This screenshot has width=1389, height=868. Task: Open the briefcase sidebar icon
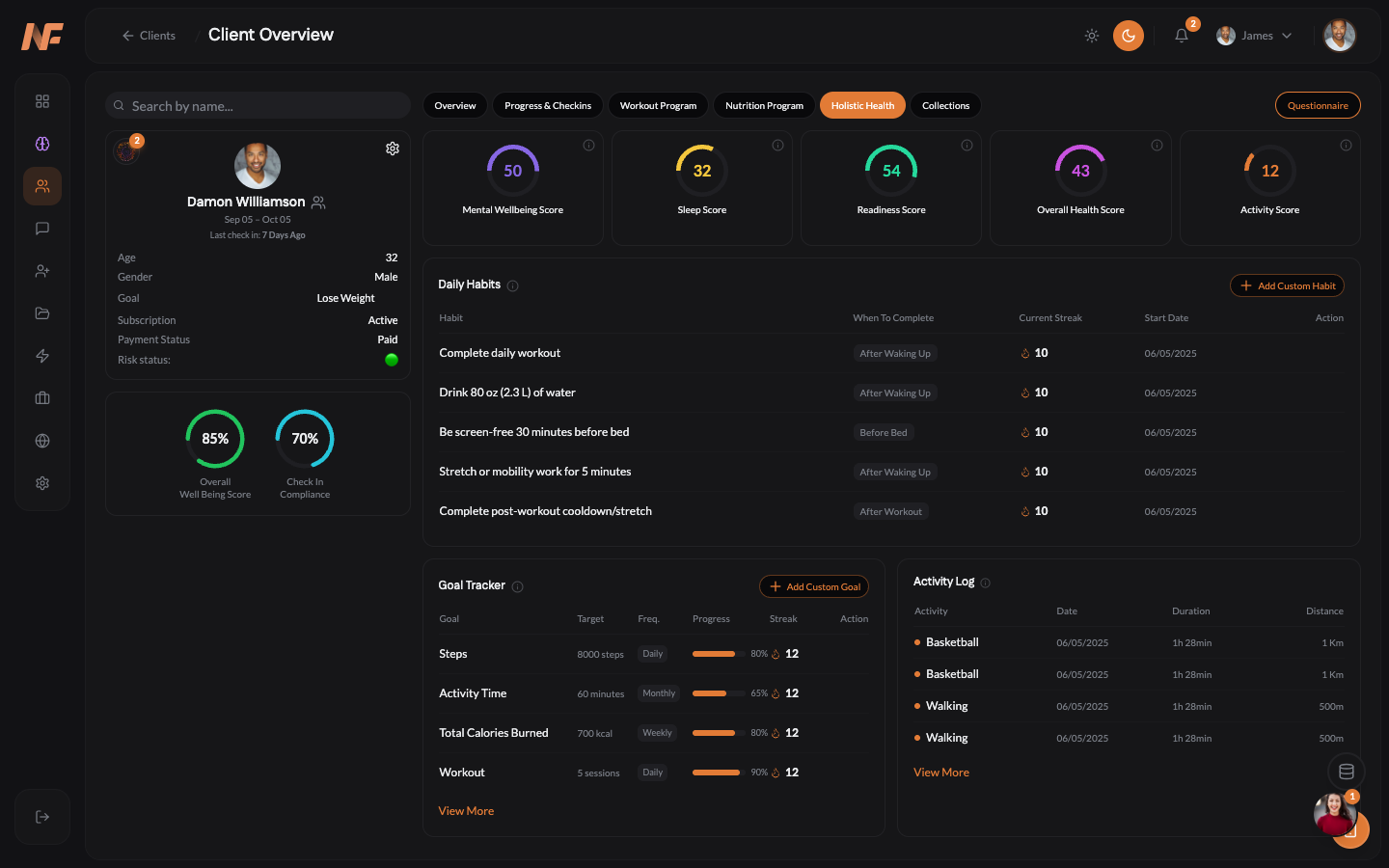click(x=42, y=397)
